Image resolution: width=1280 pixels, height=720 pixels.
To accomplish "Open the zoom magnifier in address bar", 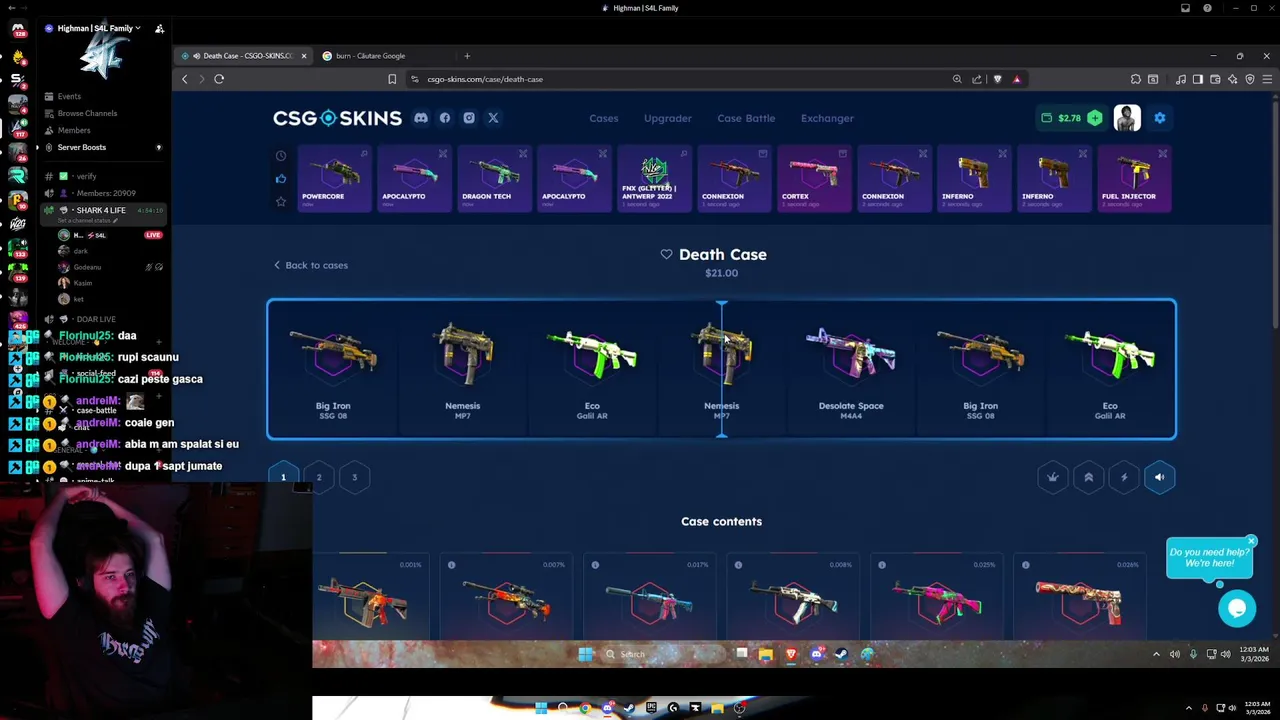I will (x=957, y=79).
